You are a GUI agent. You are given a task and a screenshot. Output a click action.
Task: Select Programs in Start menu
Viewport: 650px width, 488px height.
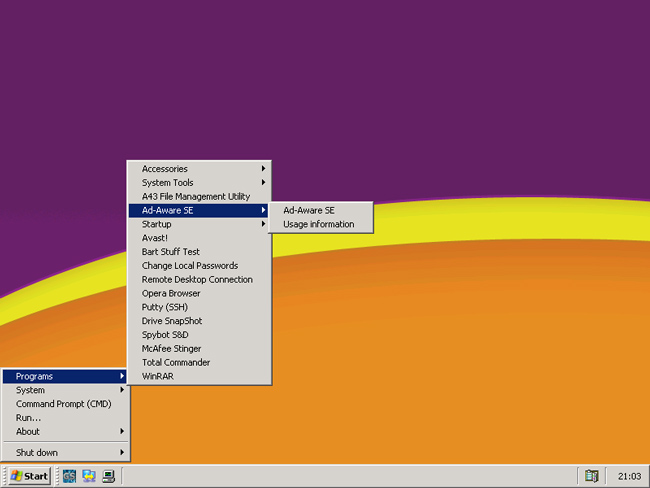(65, 376)
